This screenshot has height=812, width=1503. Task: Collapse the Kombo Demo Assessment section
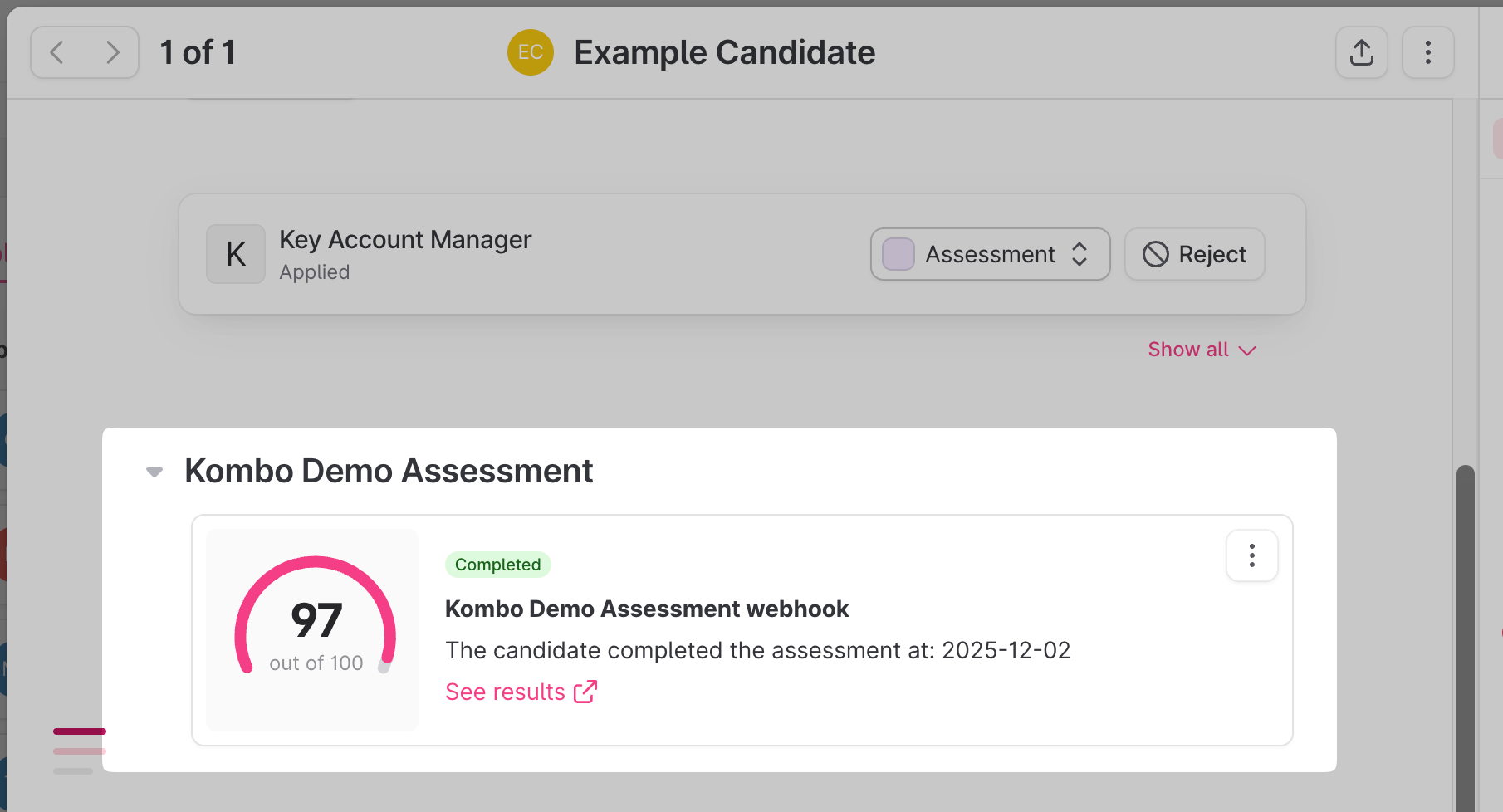tap(154, 472)
